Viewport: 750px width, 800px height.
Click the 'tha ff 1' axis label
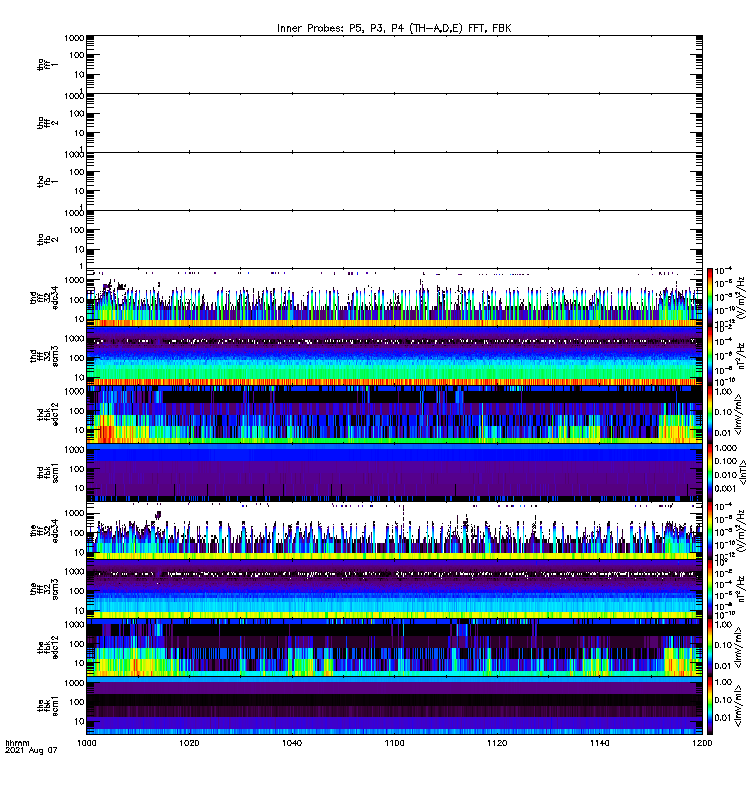[x=47, y=64]
